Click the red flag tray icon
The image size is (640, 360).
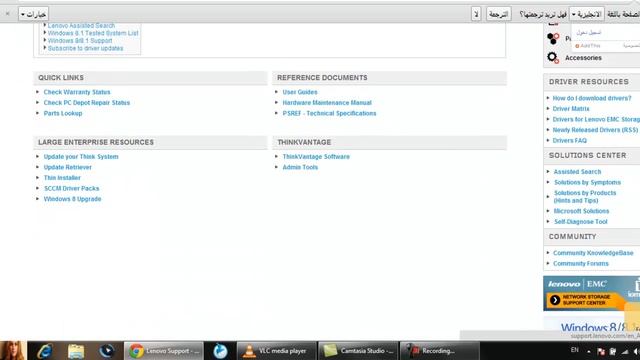[601, 351]
